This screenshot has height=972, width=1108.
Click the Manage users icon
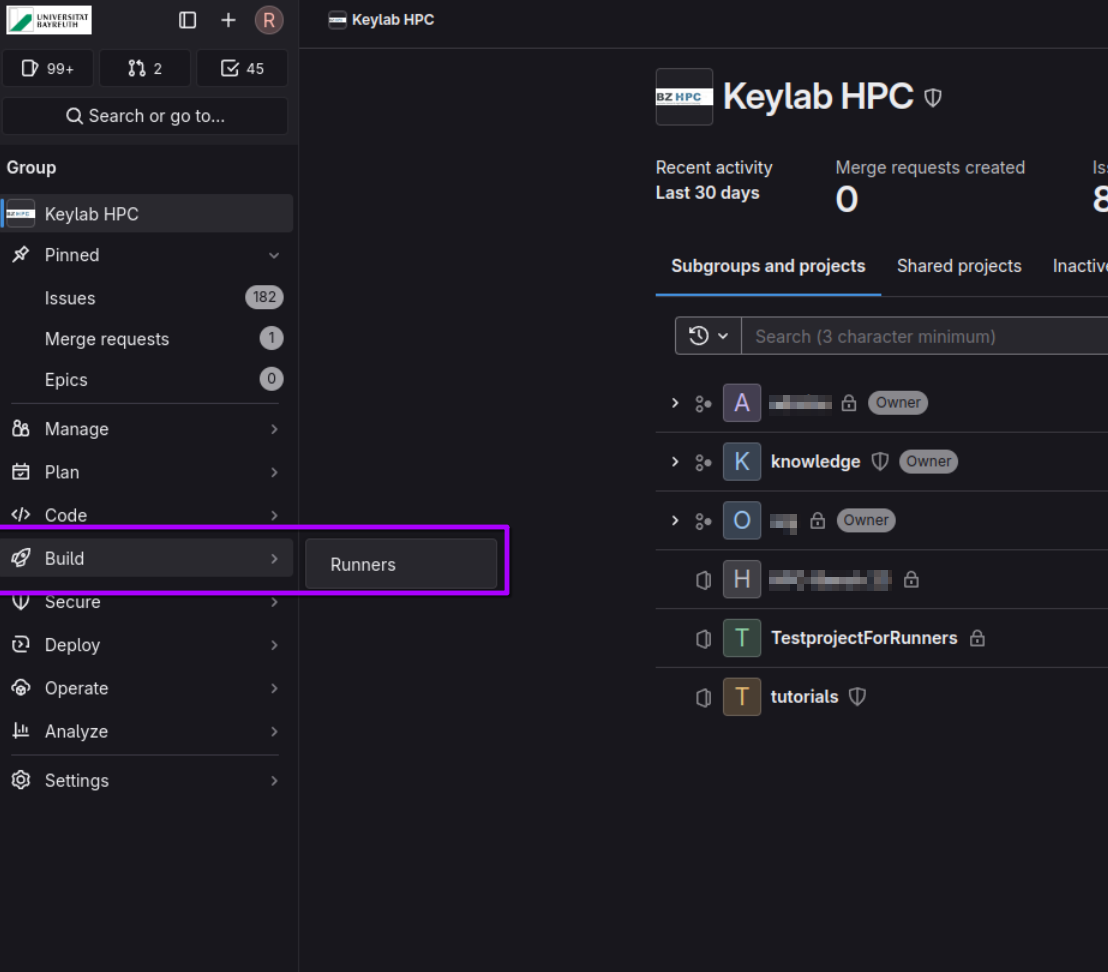click(x=20, y=429)
